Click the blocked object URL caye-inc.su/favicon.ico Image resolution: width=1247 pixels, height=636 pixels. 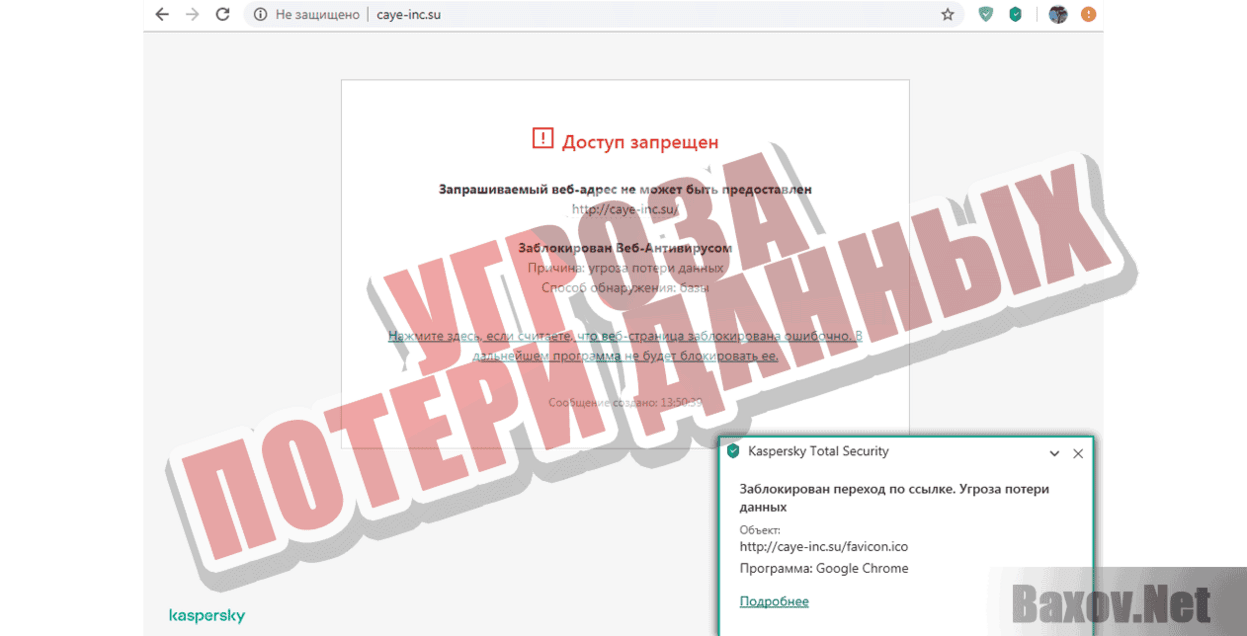tap(823, 547)
